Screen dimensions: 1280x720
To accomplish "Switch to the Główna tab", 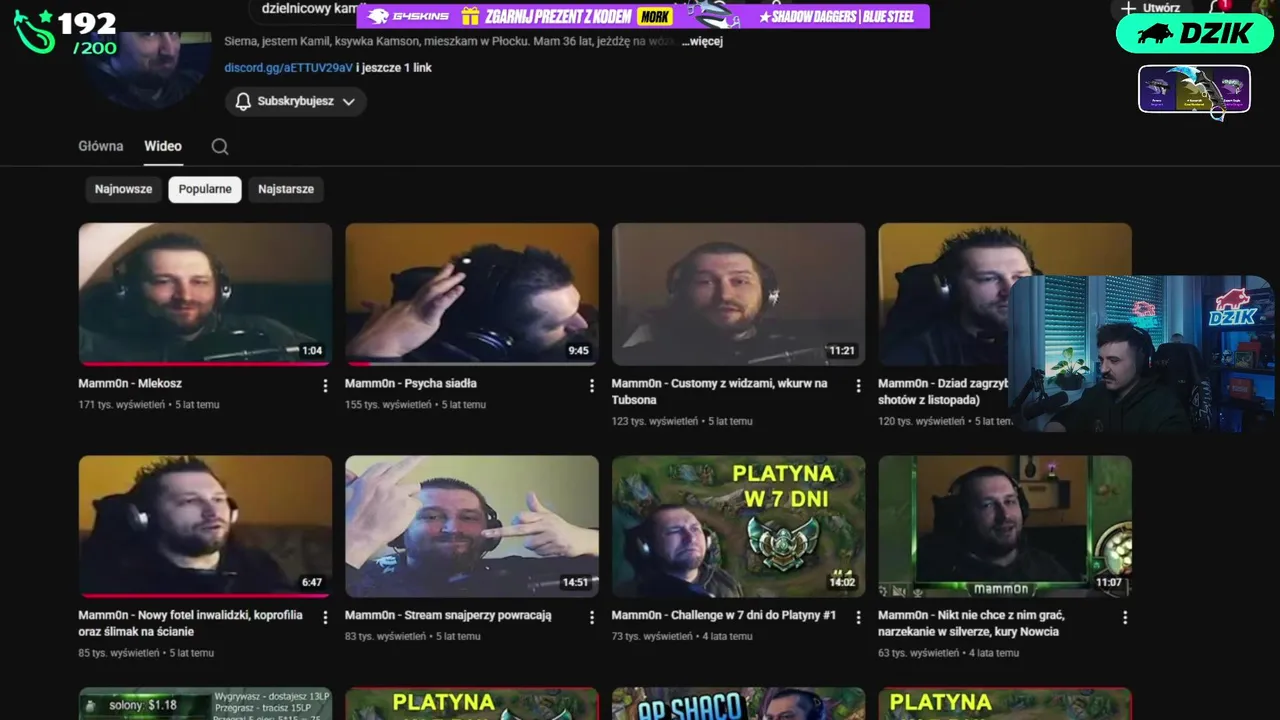I will coord(101,146).
